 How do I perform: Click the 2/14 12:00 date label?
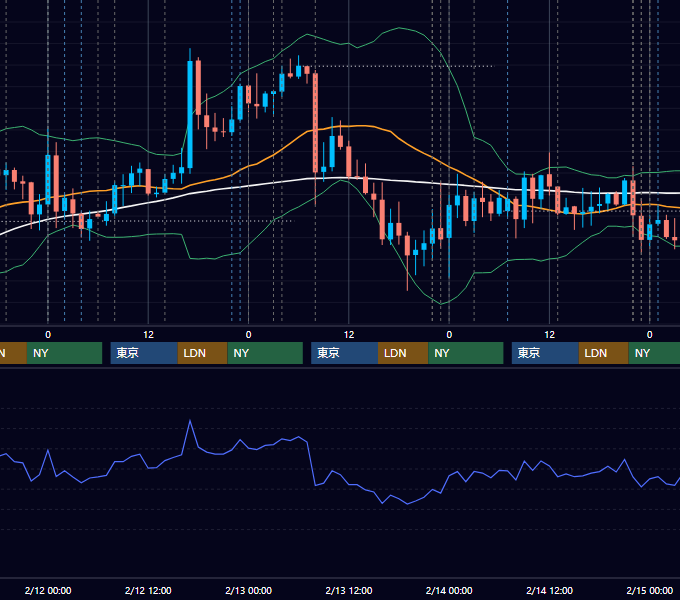click(549, 590)
